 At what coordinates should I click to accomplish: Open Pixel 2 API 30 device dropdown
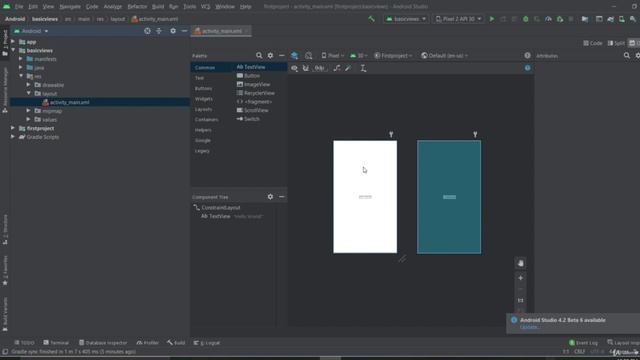pos(458,19)
